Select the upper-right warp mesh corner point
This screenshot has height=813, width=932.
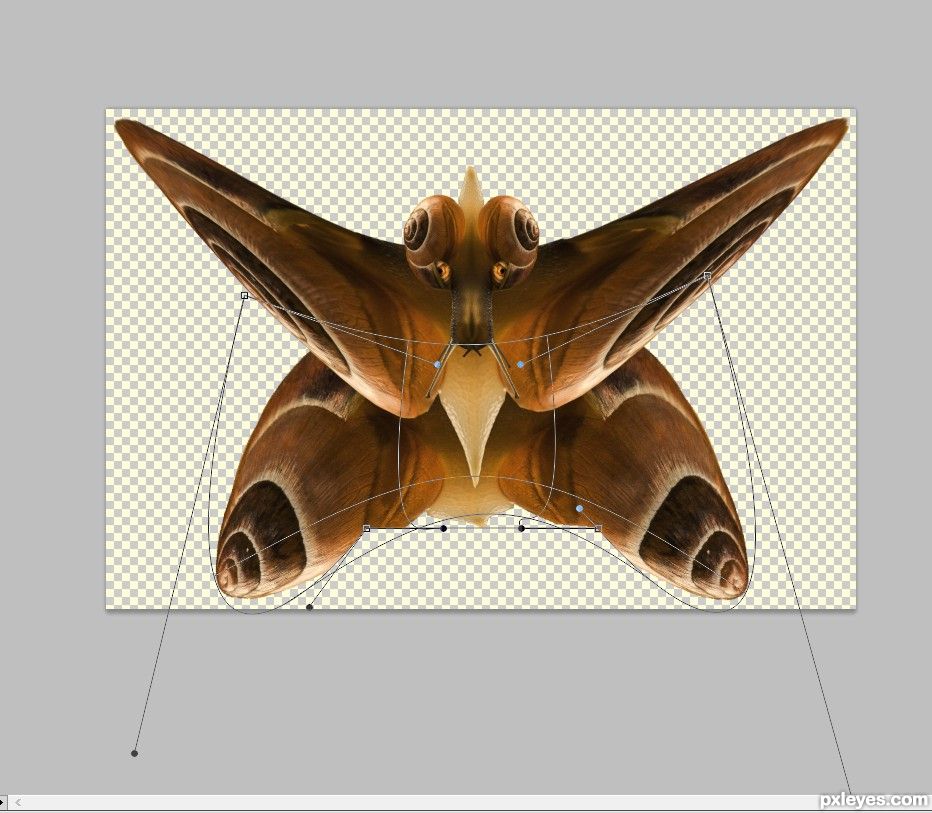(707, 275)
